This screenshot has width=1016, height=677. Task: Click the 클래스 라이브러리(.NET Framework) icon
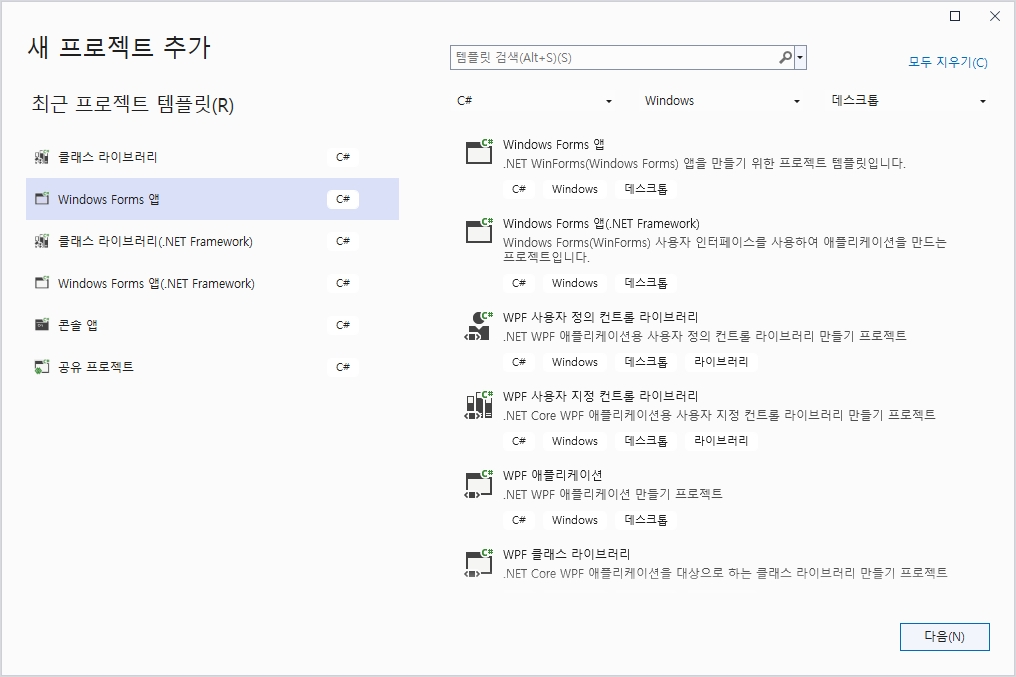pos(41,241)
